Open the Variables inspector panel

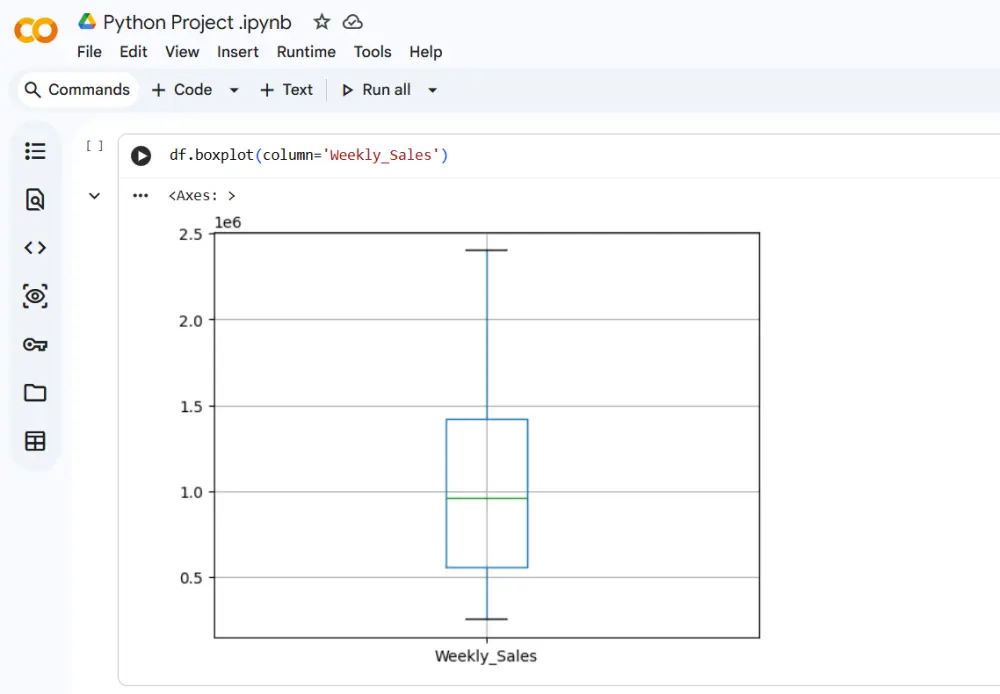[35, 296]
